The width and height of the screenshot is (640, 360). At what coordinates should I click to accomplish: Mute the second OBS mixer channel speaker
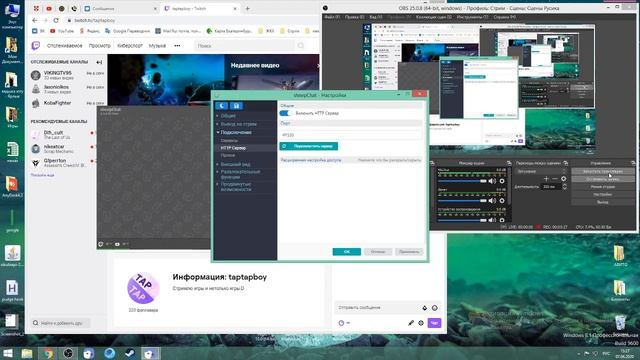click(492, 200)
